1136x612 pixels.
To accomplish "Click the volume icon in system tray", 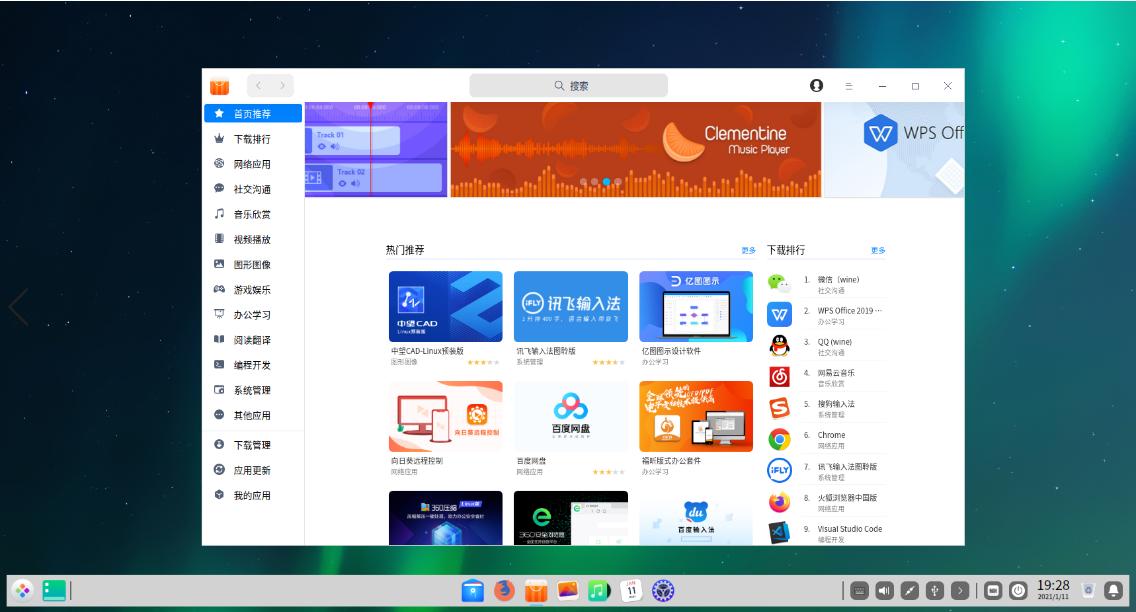I will 884,590.
